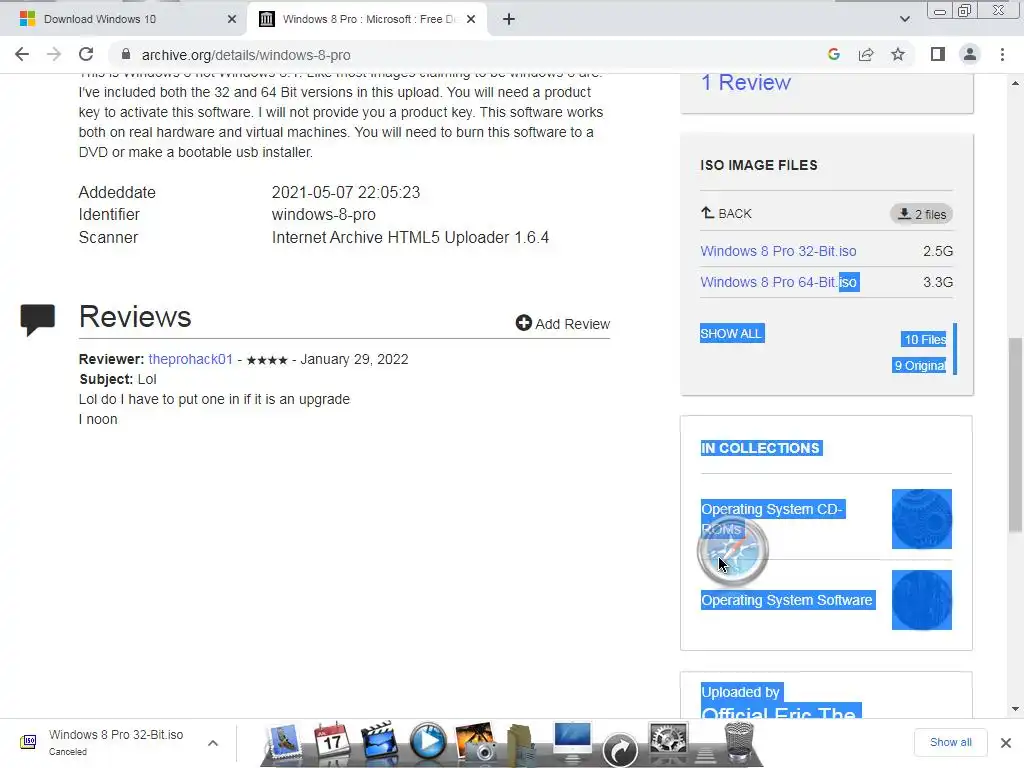
Task: Click the 2.5G file size text
Action: tap(938, 251)
